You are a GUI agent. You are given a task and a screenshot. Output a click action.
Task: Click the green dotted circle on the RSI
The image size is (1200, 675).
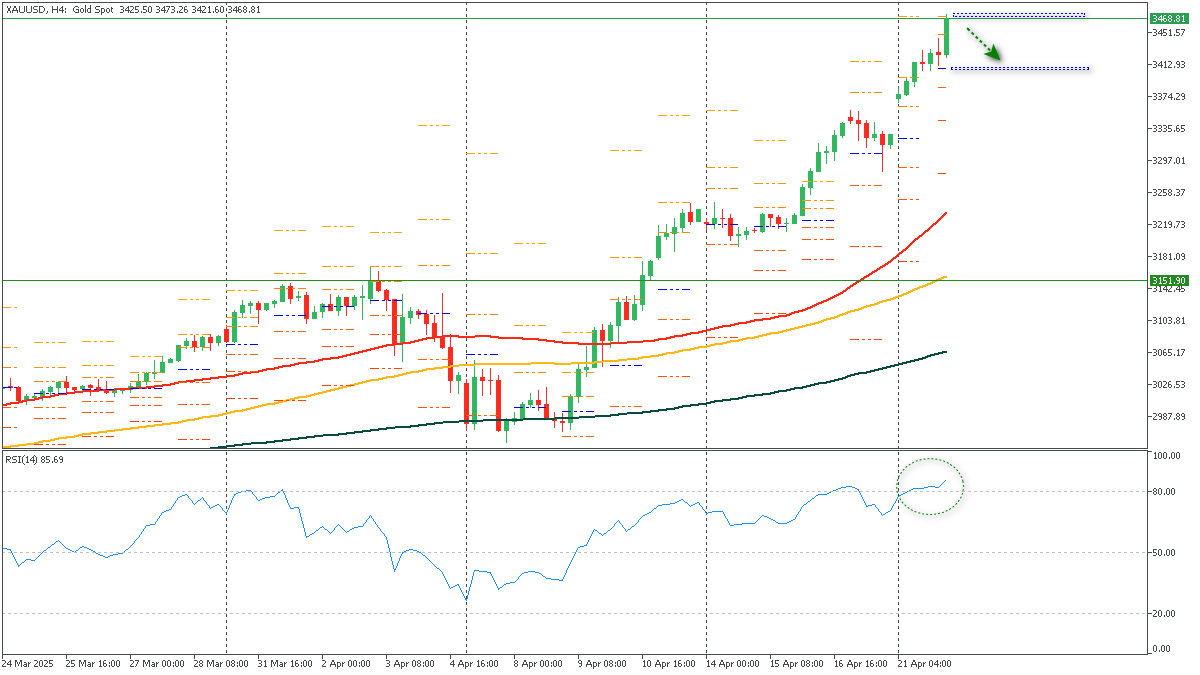[930, 486]
